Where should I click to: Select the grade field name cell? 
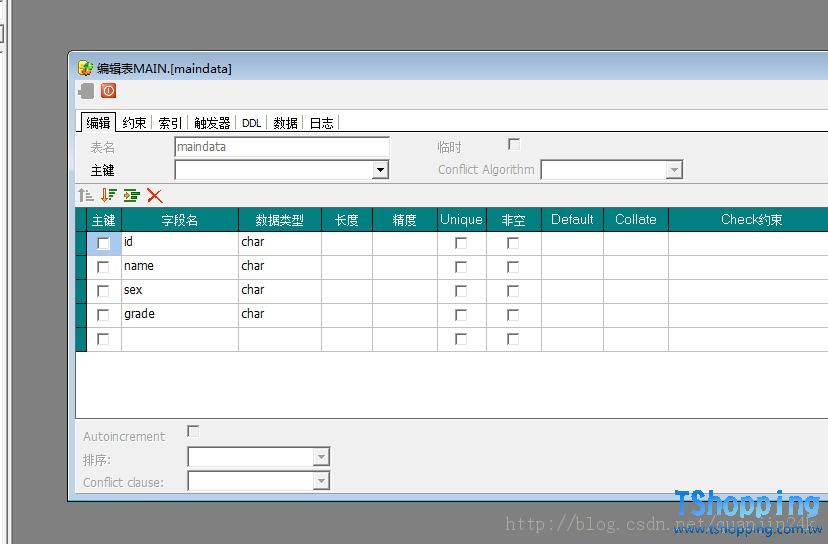(x=180, y=315)
